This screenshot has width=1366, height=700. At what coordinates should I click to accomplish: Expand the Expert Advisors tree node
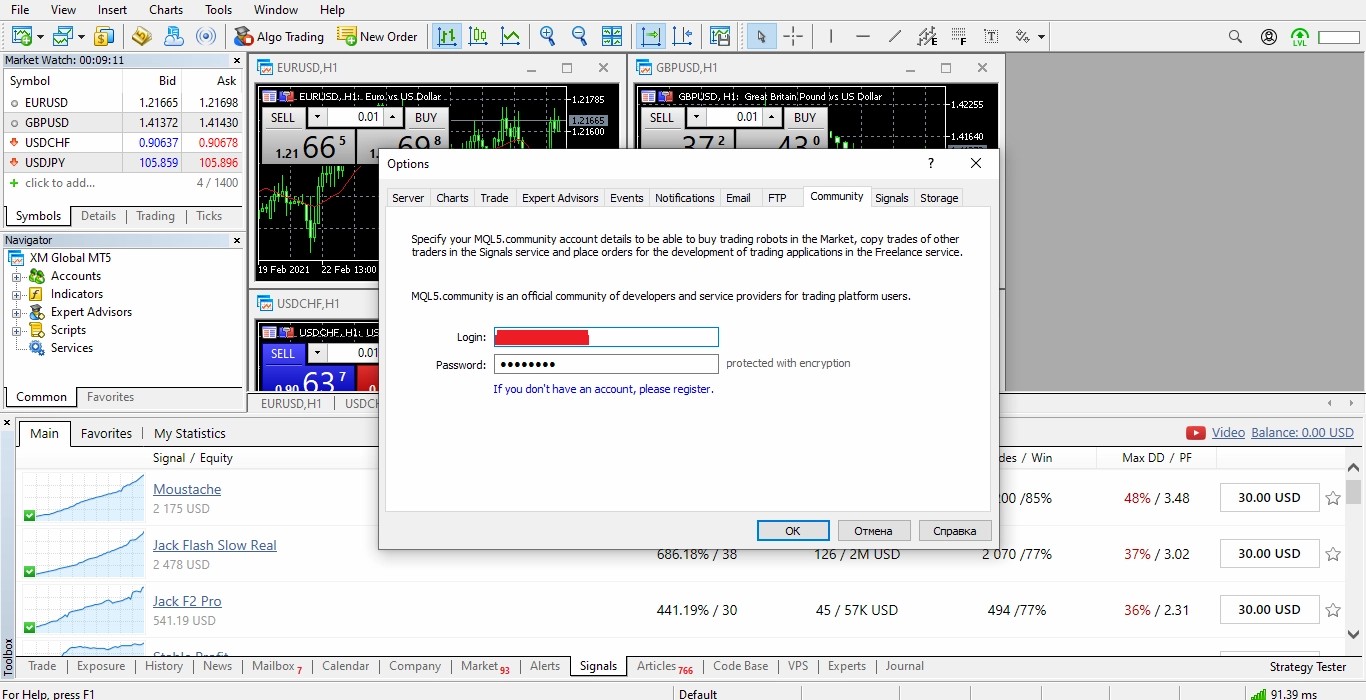tap(16, 313)
